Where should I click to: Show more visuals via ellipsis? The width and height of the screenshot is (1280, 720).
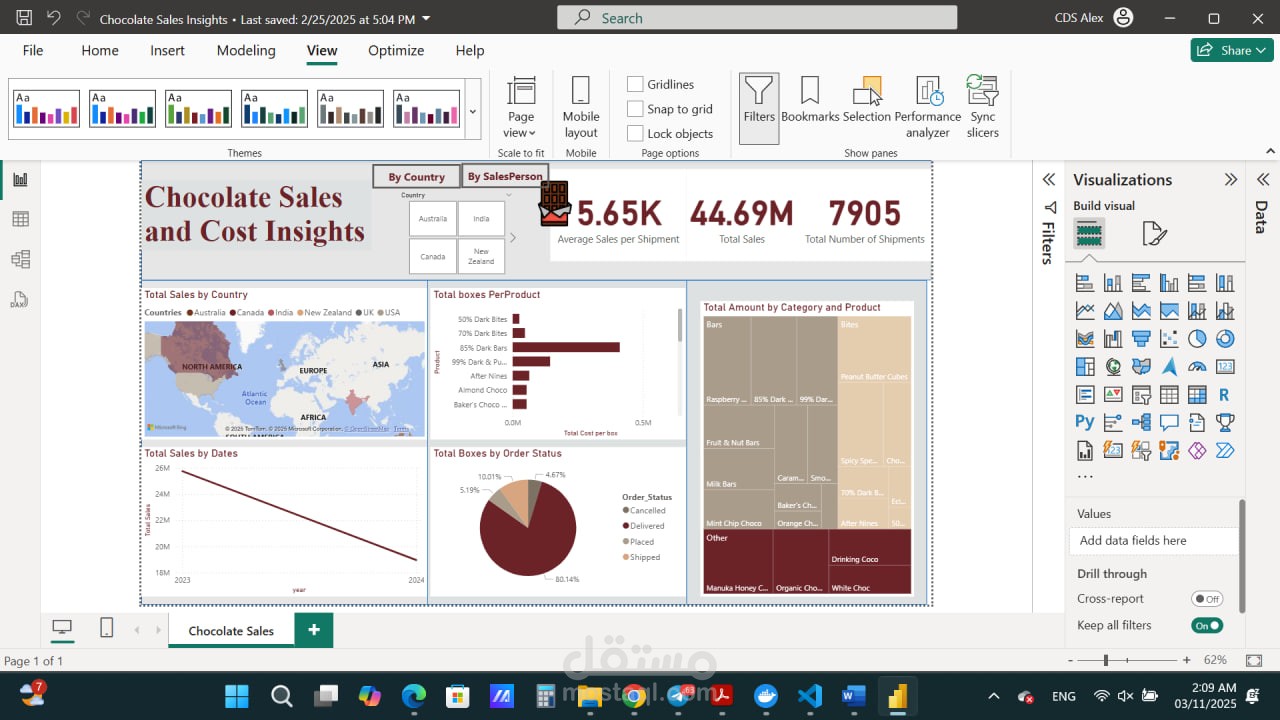1085,477
